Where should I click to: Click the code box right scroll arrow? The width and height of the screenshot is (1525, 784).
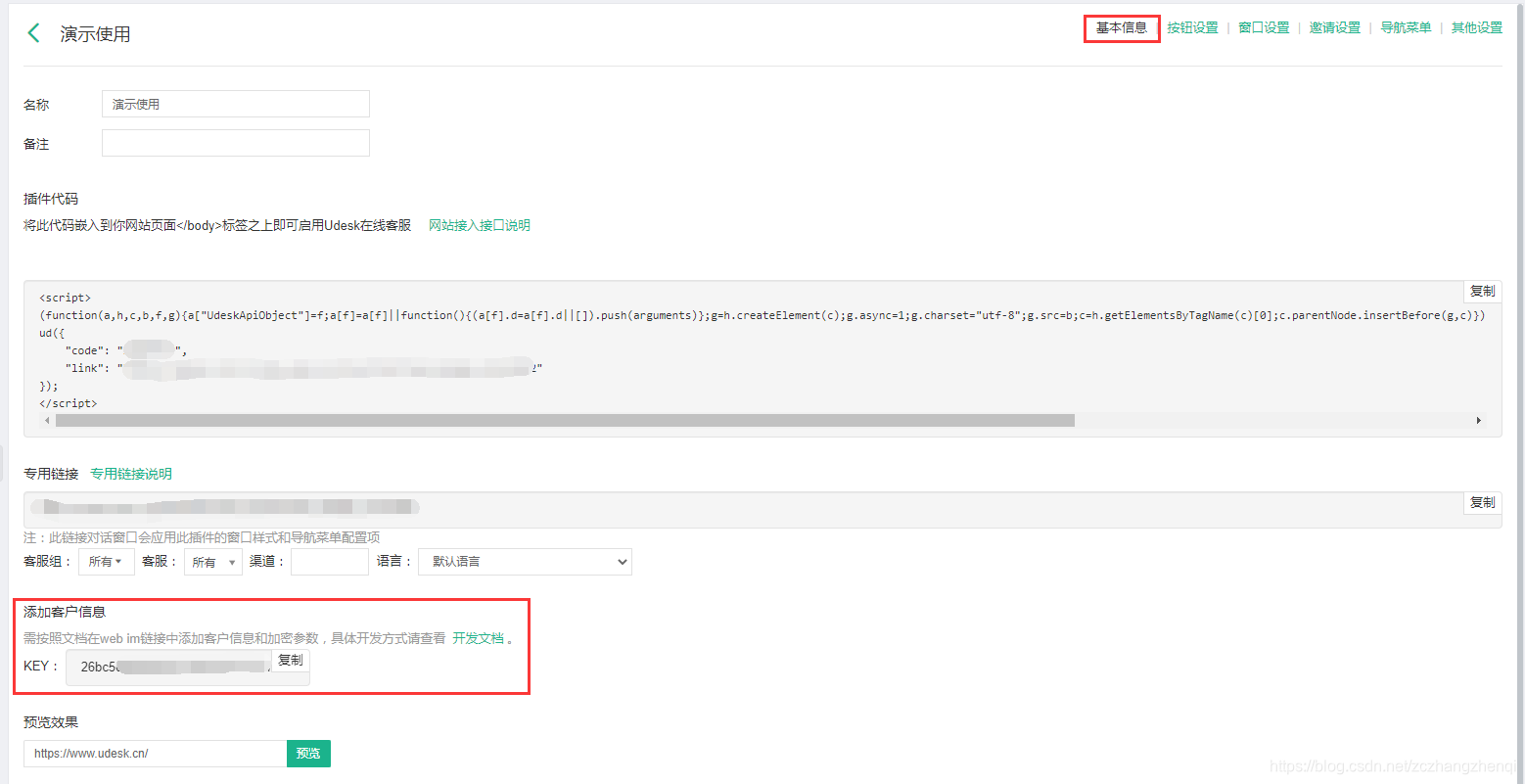pyautogui.click(x=1478, y=420)
